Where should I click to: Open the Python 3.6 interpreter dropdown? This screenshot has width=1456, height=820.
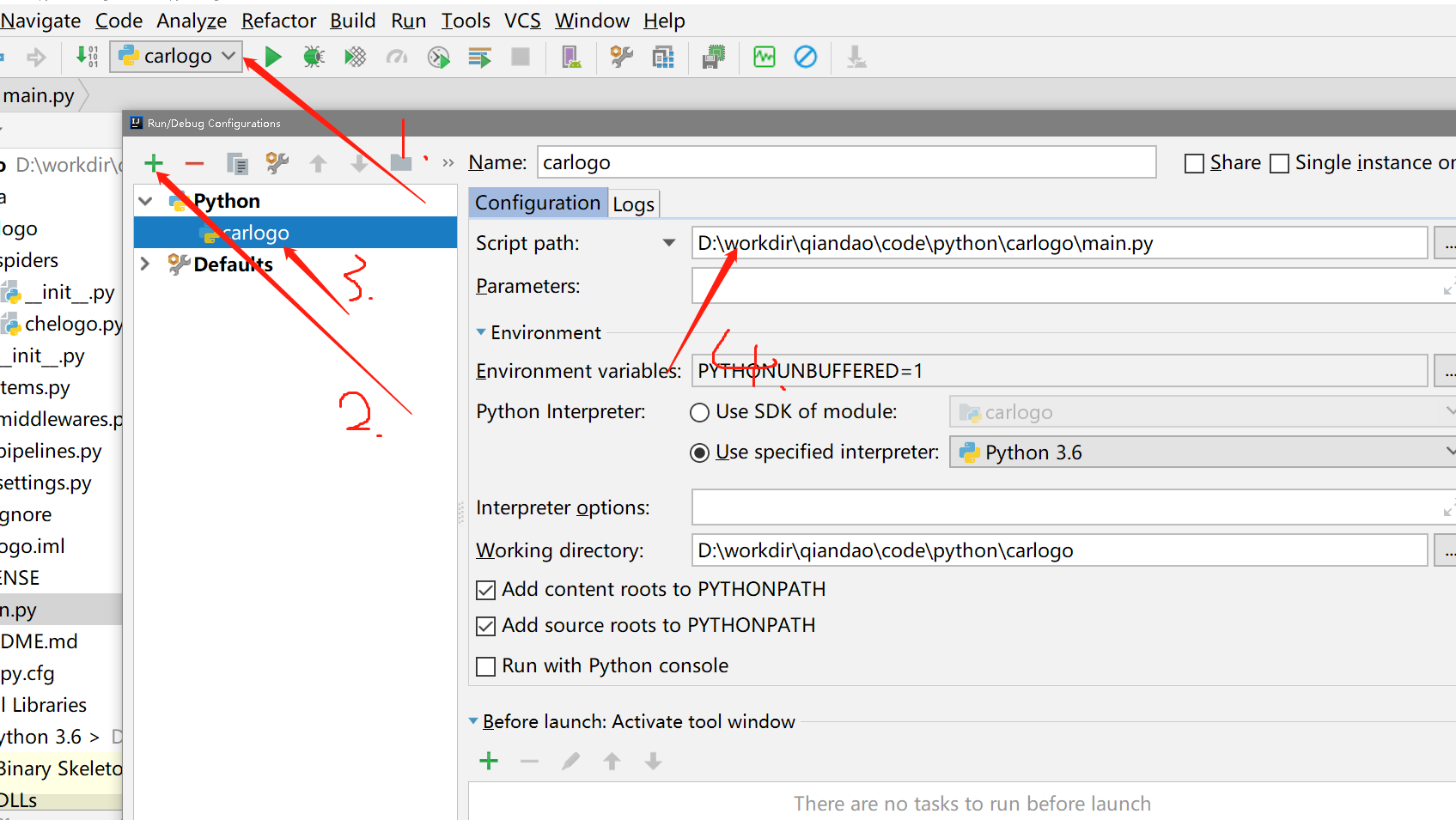(x=1203, y=452)
